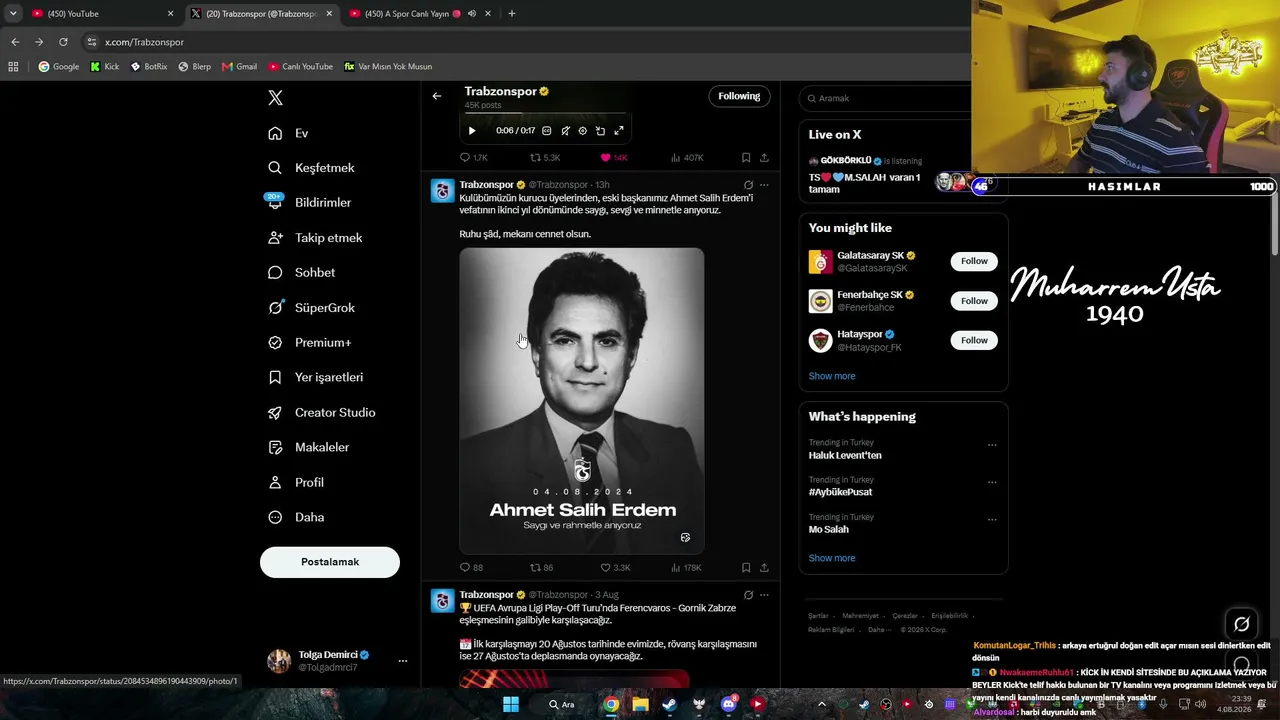This screenshot has width=1280, height=720.
Task: Open options for Mo Salah trend
Action: point(992,519)
